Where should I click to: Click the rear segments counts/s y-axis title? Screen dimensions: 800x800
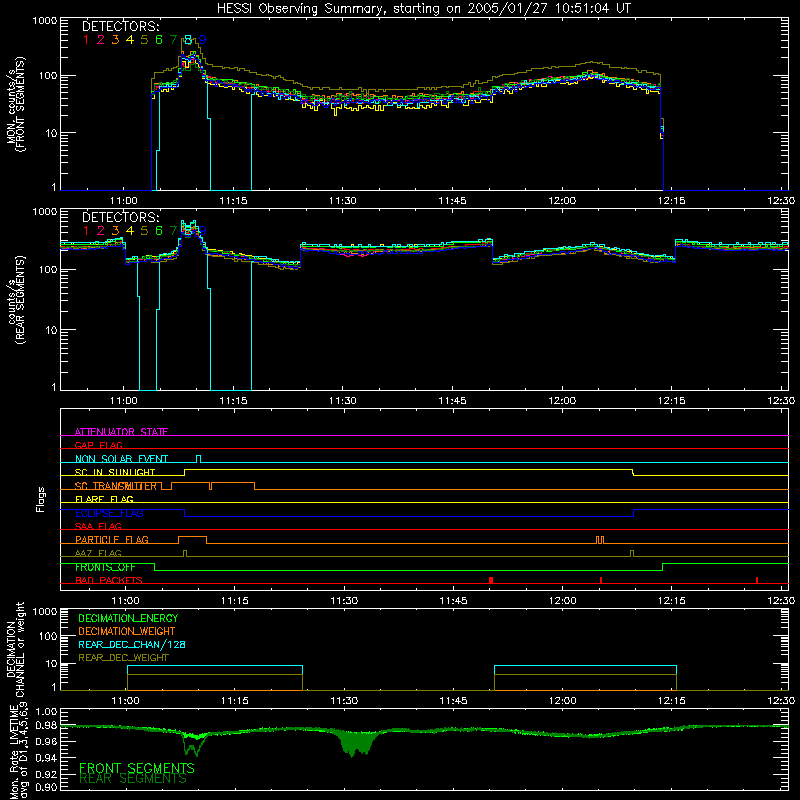point(16,300)
